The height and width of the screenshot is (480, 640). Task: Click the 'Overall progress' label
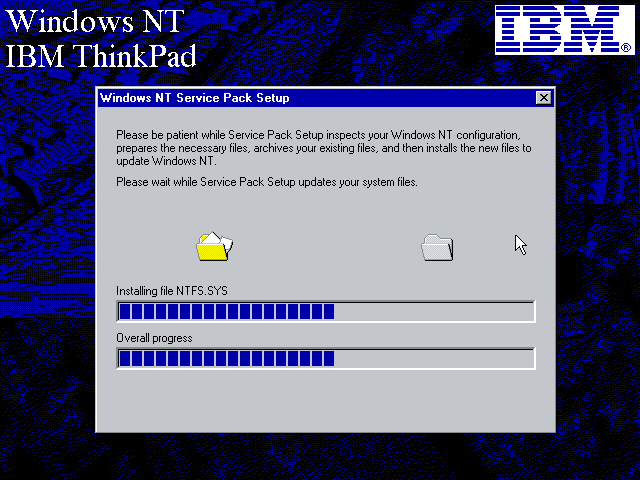[154, 338]
